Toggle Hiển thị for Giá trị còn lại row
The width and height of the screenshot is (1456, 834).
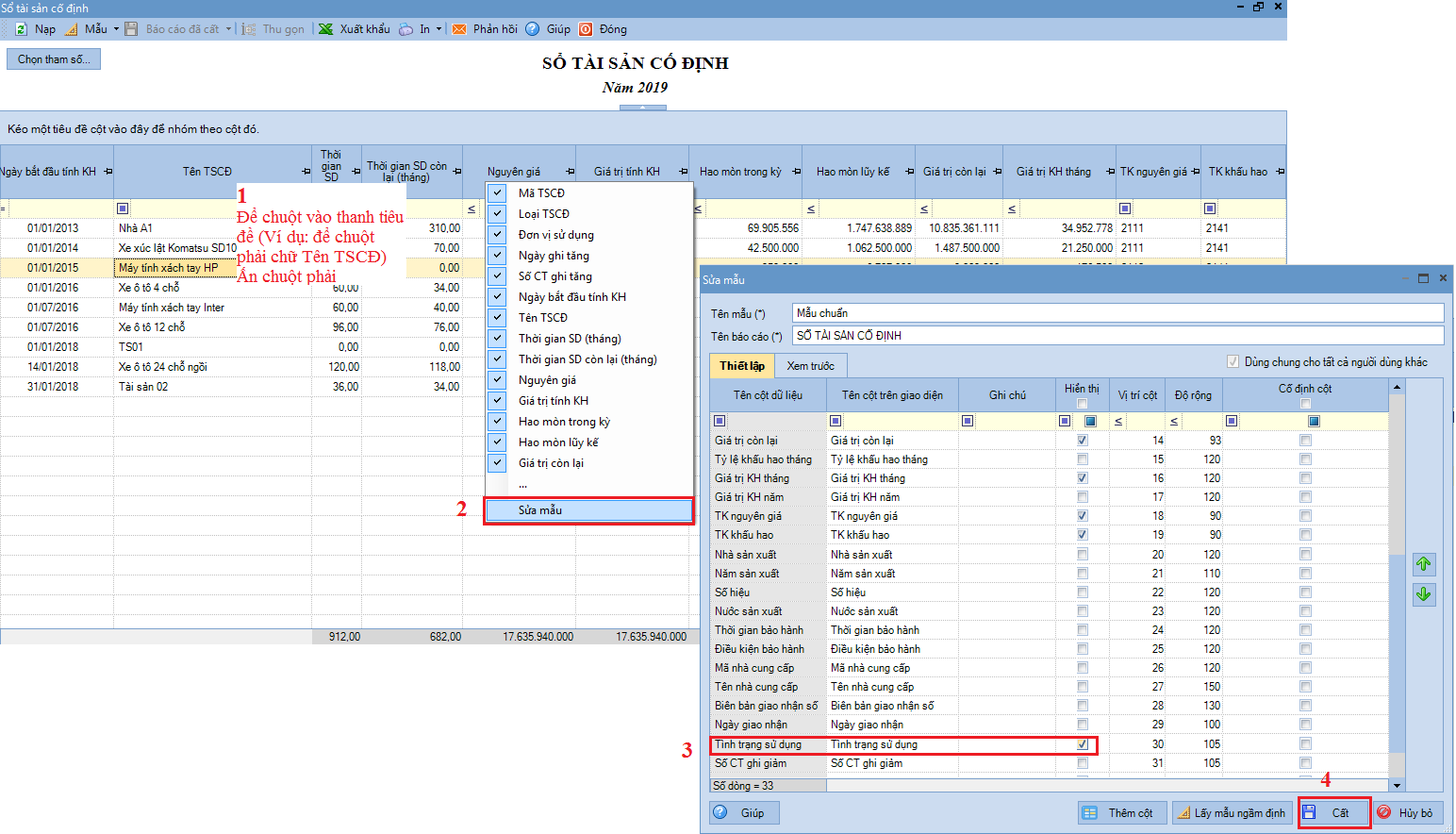1083,441
